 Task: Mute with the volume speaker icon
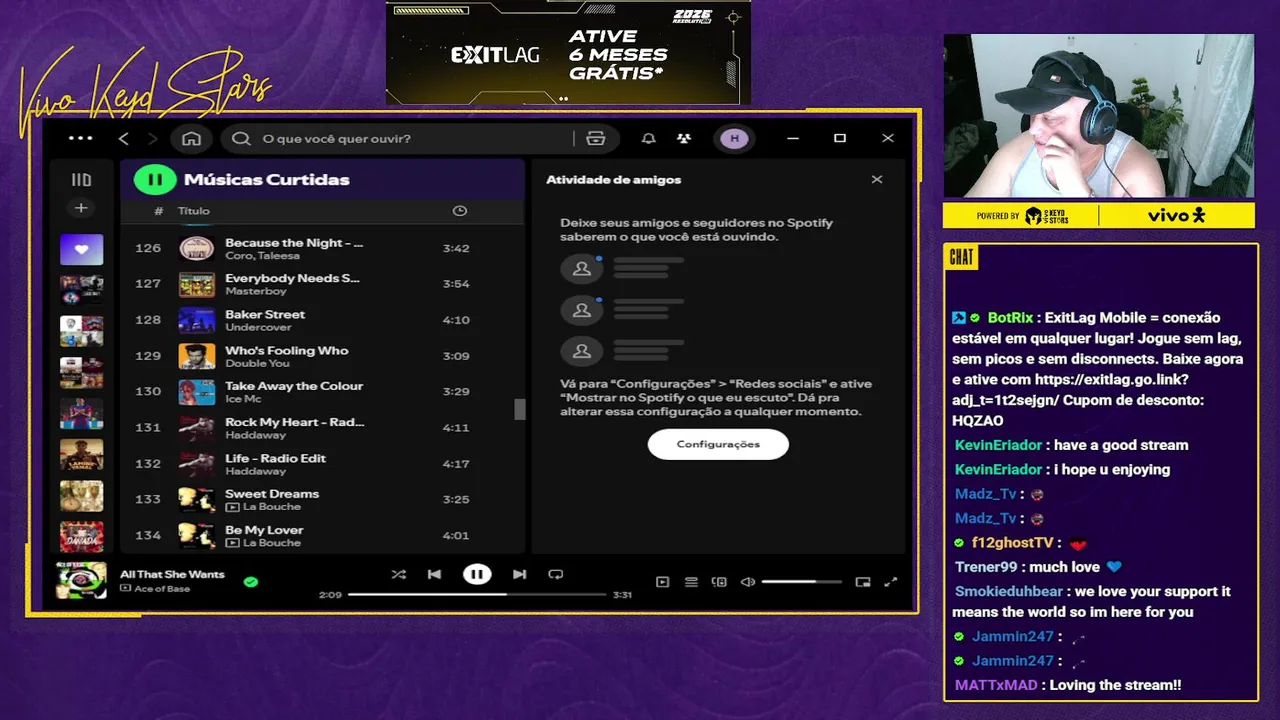(x=748, y=582)
